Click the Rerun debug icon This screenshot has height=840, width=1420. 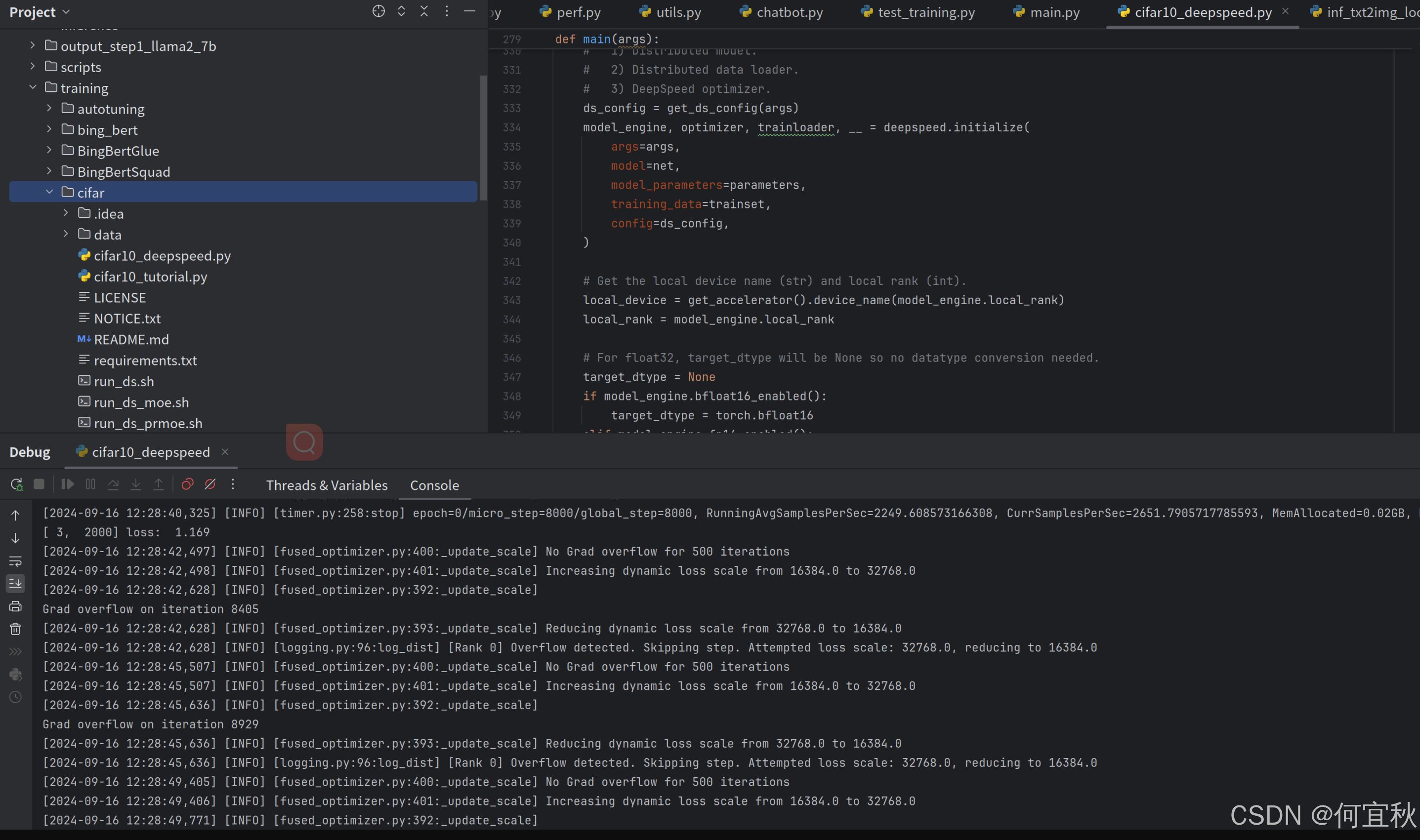pyautogui.click(x=16, y=484)
